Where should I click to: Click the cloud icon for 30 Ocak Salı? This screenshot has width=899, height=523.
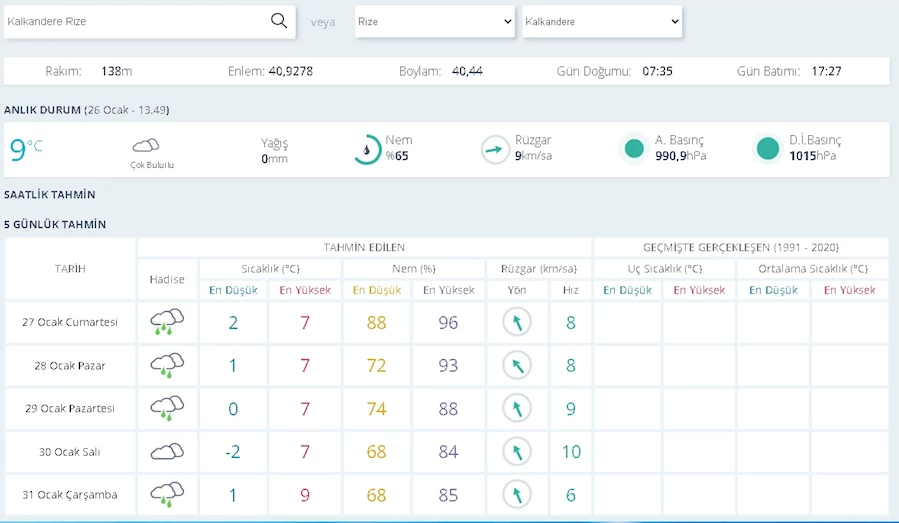(x=167, y=452)
